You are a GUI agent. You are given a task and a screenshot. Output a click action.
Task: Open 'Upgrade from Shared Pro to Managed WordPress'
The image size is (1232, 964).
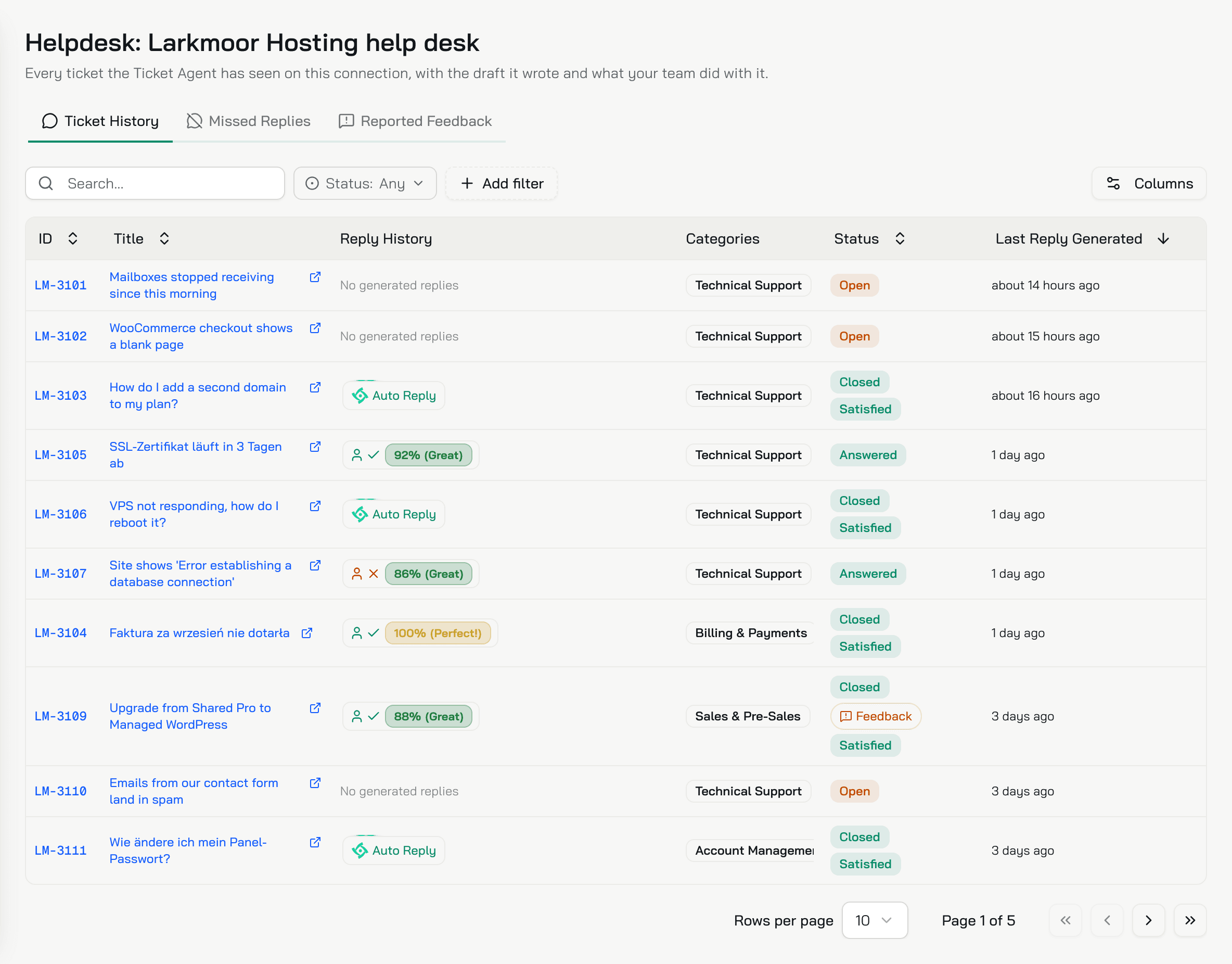click(190, 716)
